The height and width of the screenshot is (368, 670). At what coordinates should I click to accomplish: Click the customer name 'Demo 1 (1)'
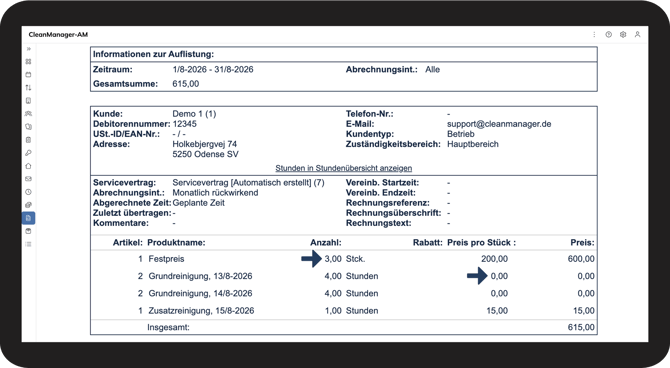point(194,114)
